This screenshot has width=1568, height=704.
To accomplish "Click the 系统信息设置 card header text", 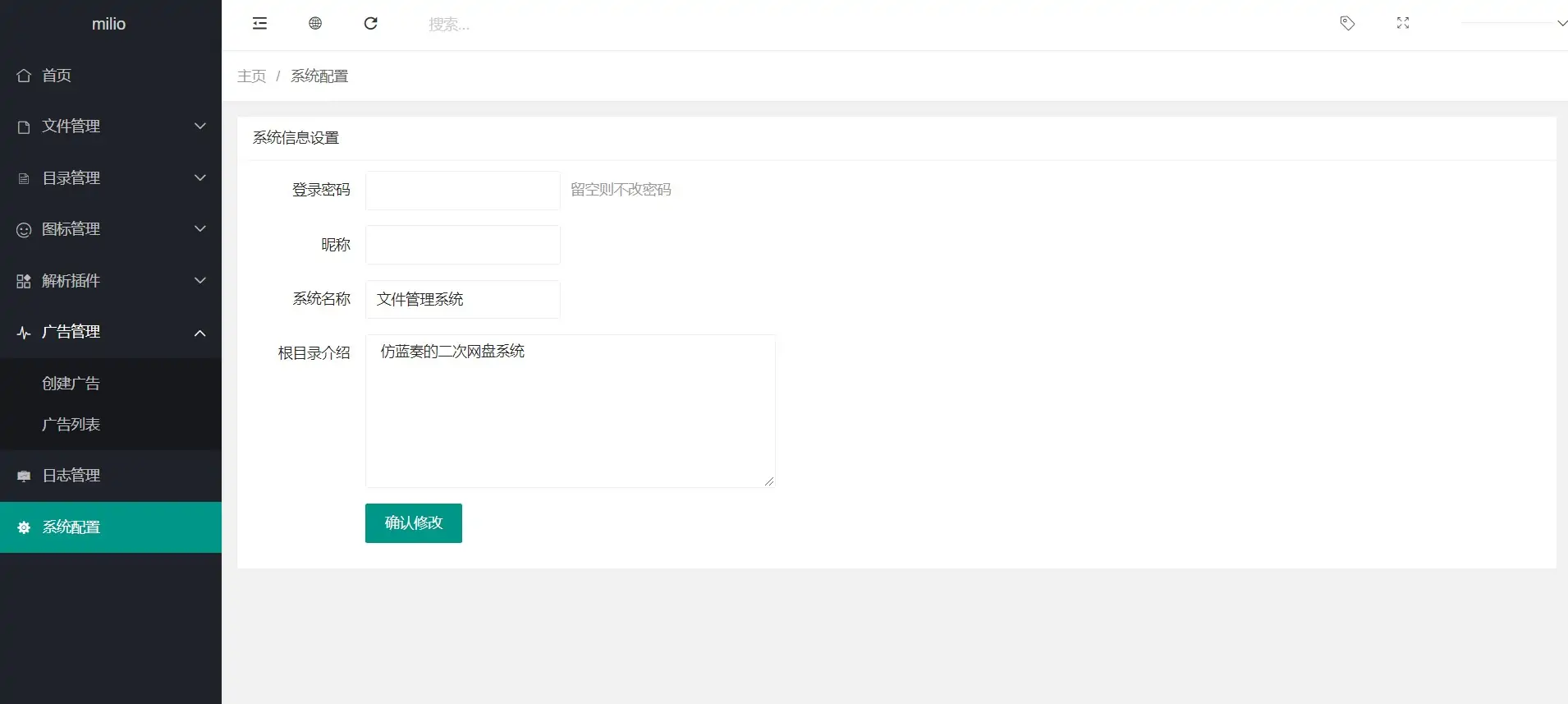I will [296, 138].
